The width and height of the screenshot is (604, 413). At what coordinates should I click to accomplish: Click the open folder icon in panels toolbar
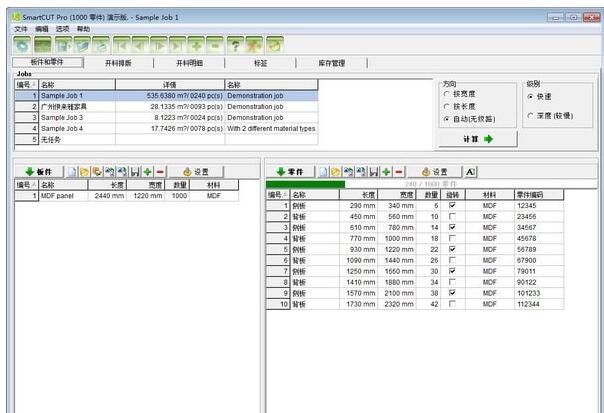click(84, 172)
